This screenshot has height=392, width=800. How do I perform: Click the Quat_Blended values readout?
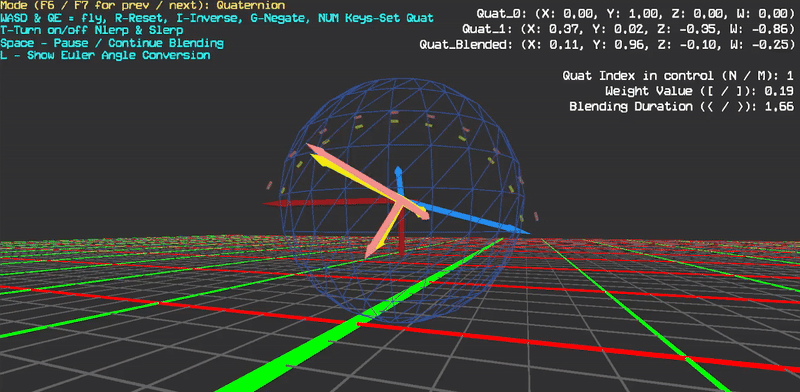tap(607, 44)
